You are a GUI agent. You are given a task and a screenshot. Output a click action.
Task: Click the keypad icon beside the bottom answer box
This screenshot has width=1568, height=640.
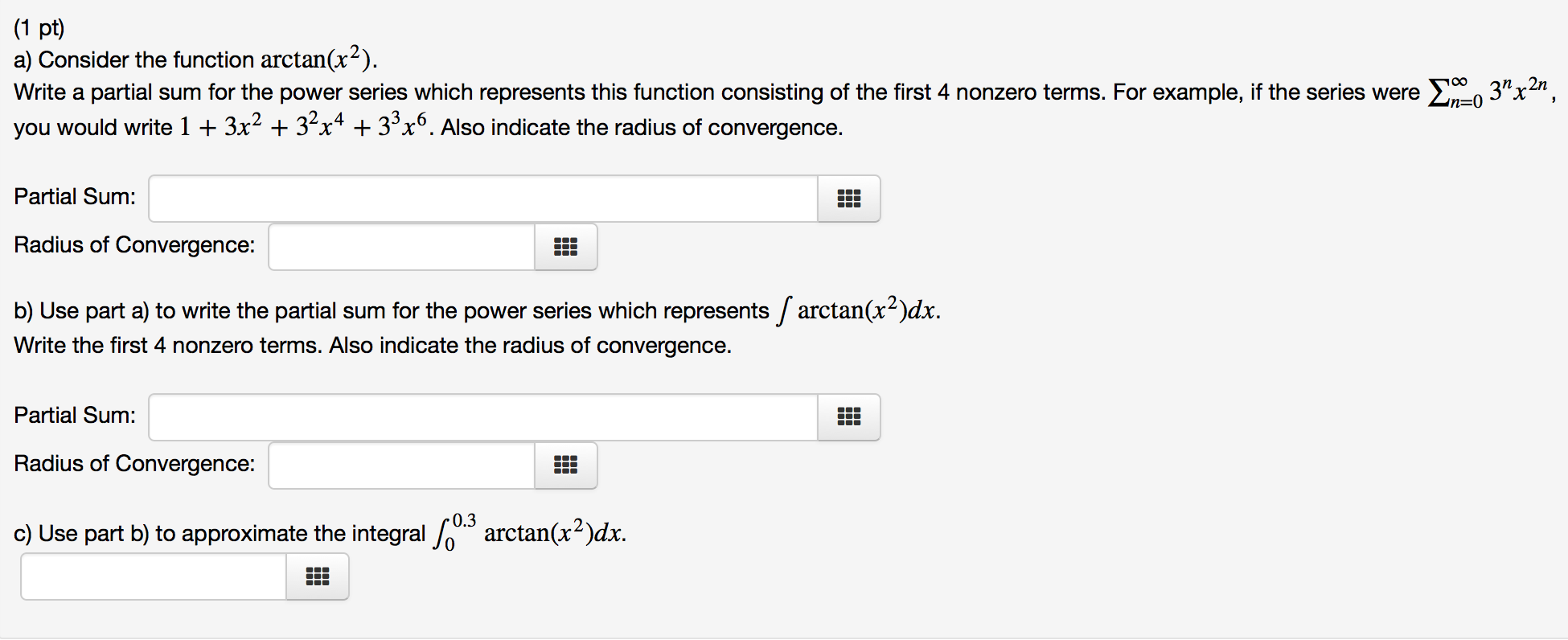(x=317, y=576)
